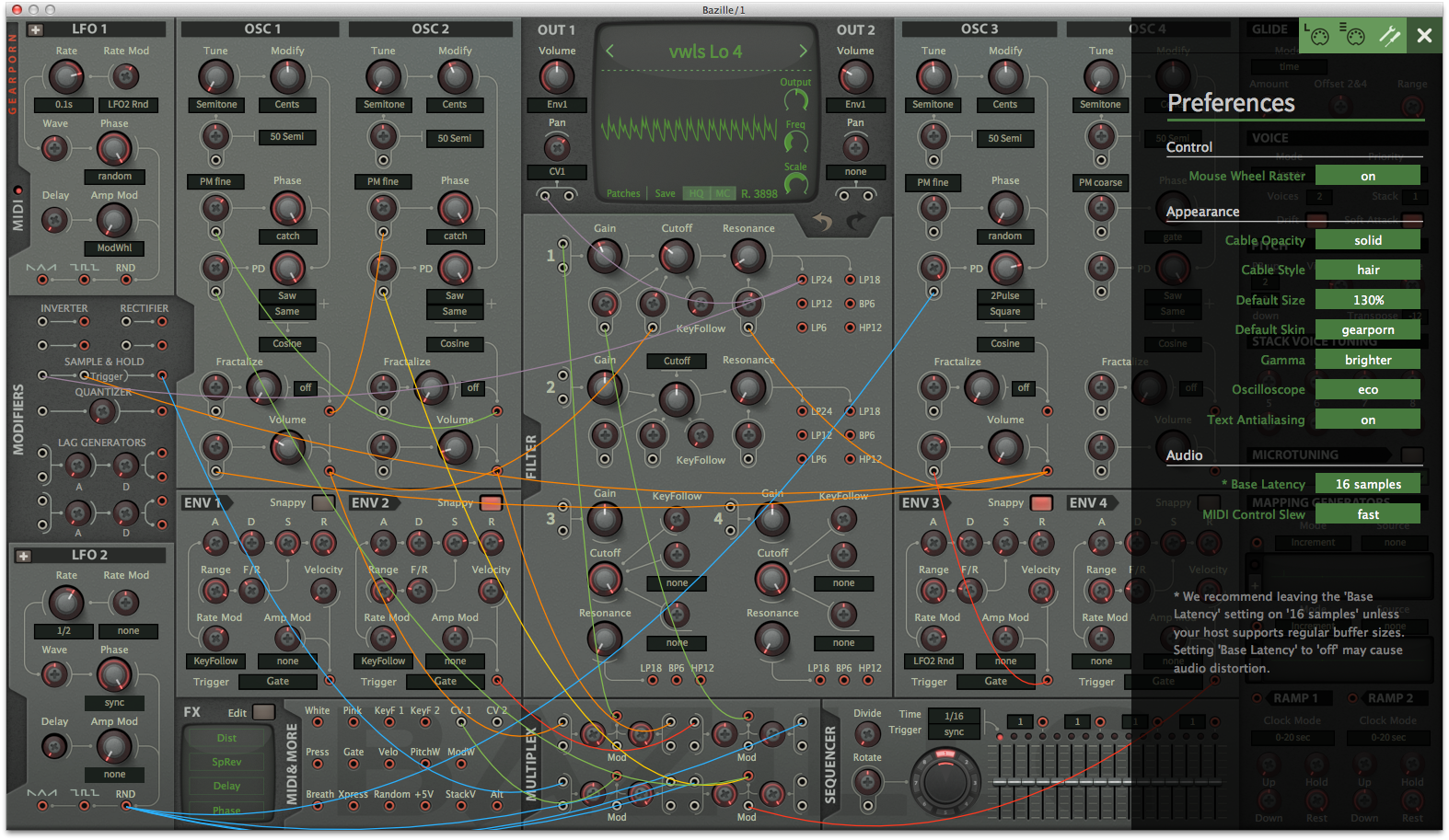Toggle OSC 3 Fractalize off switch

(x=1024, y=388)
